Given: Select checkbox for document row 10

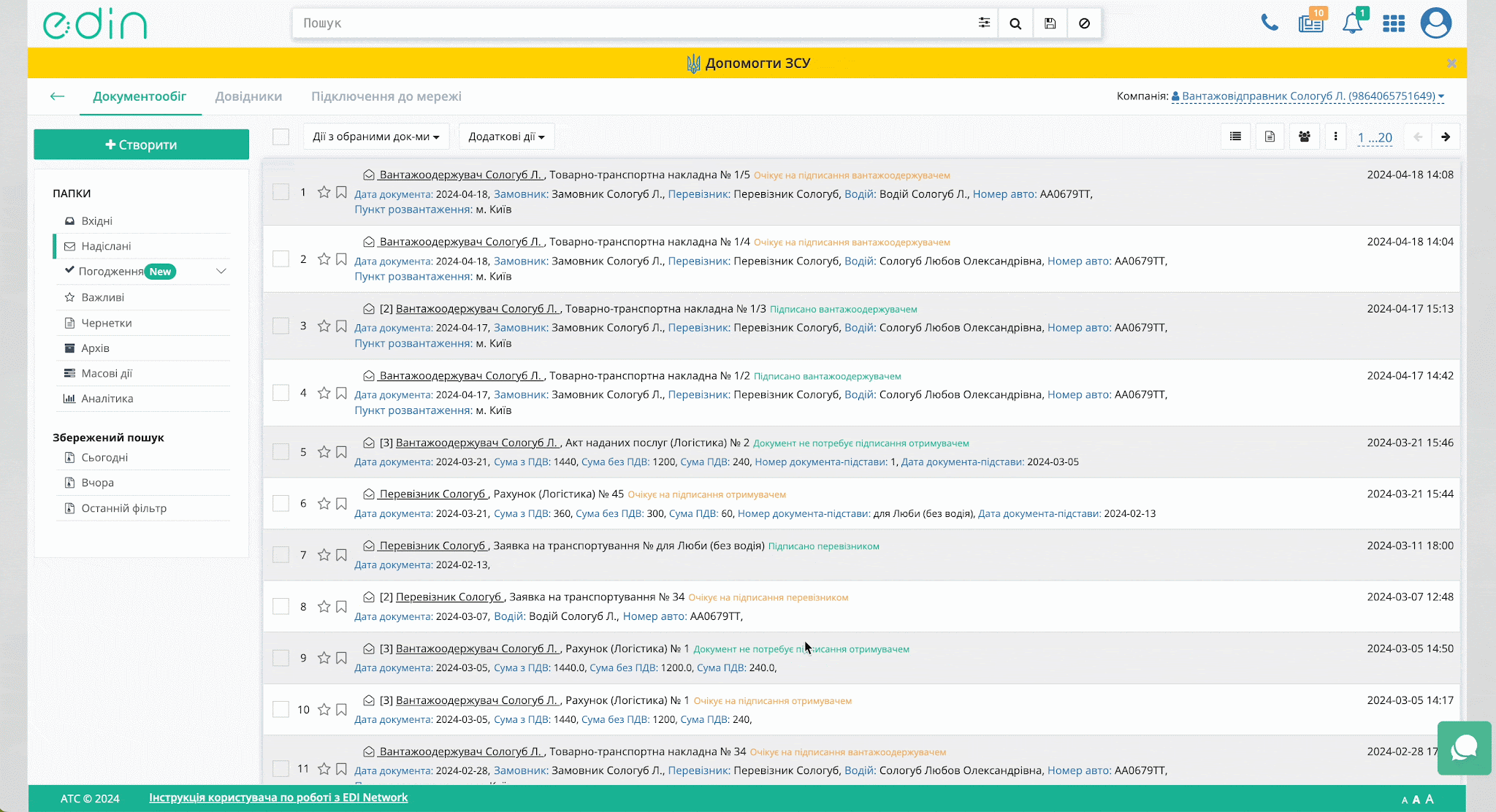Looking at the screenshot, I should point(280,710).
